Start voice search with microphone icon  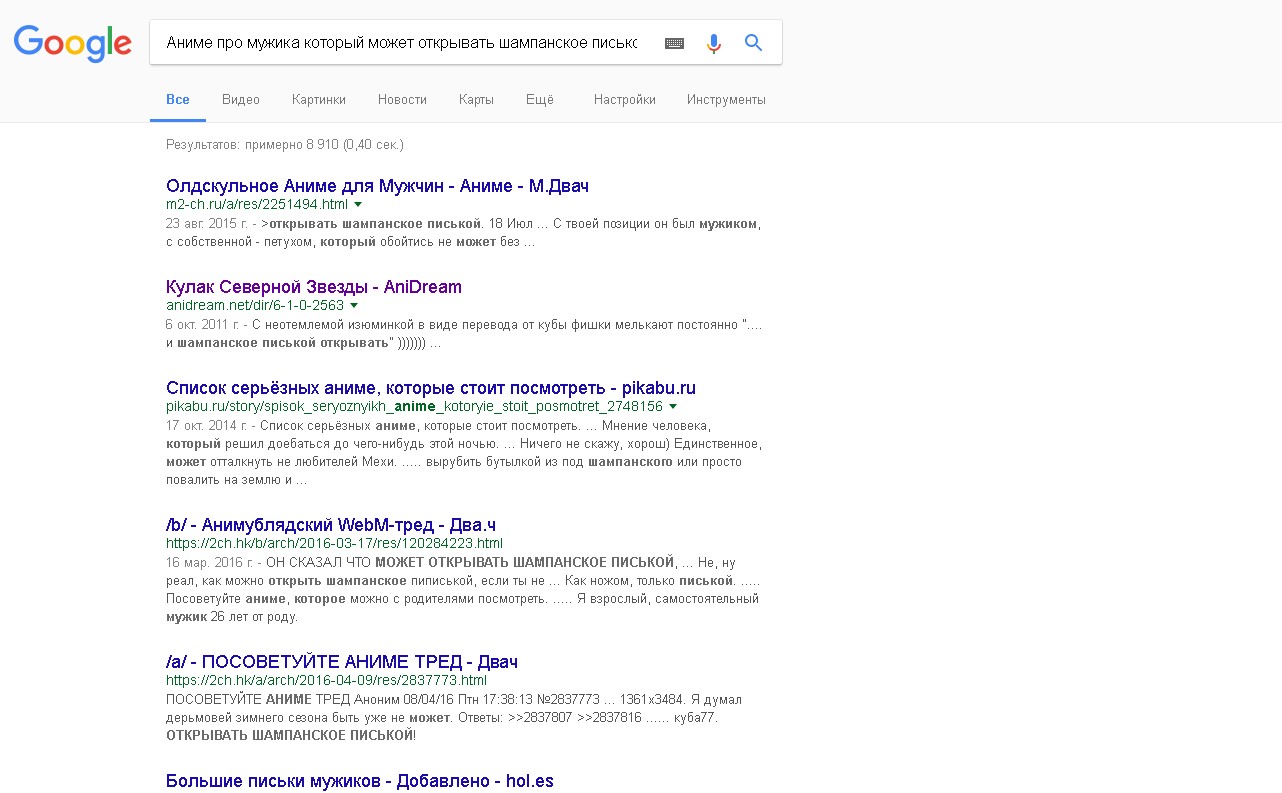713,43
